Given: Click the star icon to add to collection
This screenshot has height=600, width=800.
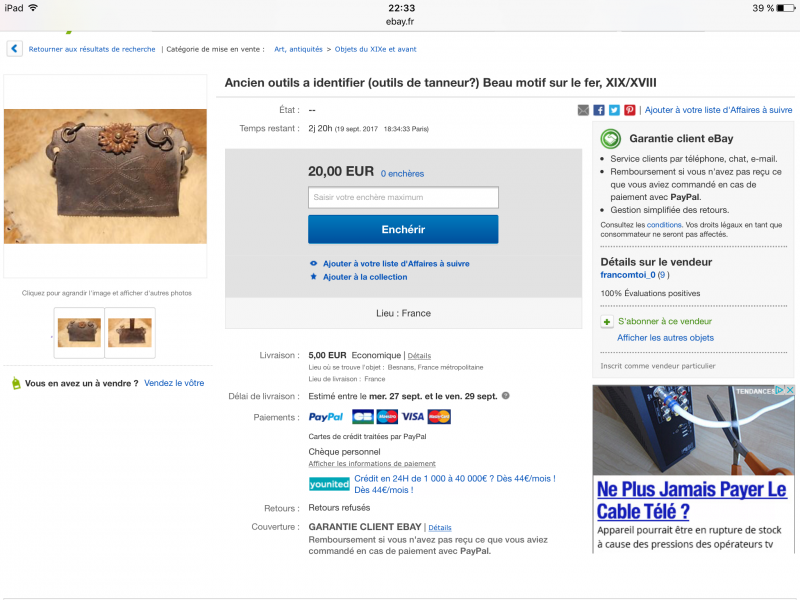Looking at the screenshot, I should tap(313, 277).
